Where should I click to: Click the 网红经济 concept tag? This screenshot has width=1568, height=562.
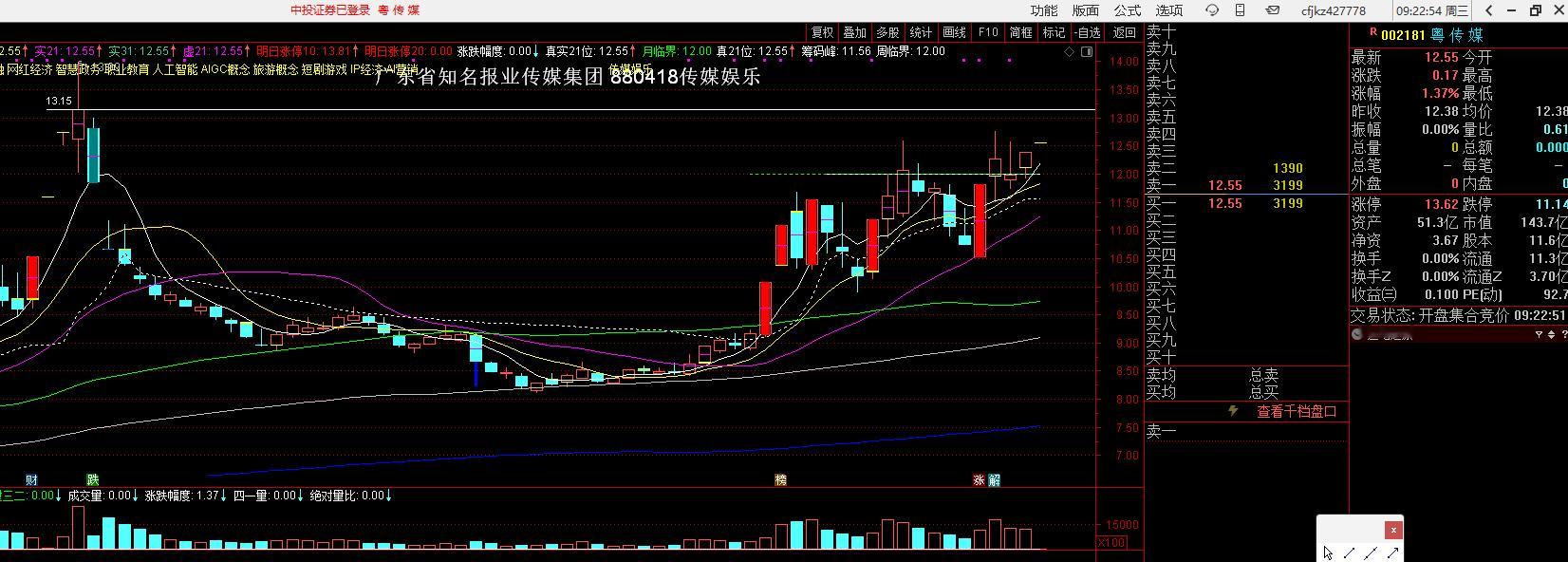(29, 69)
